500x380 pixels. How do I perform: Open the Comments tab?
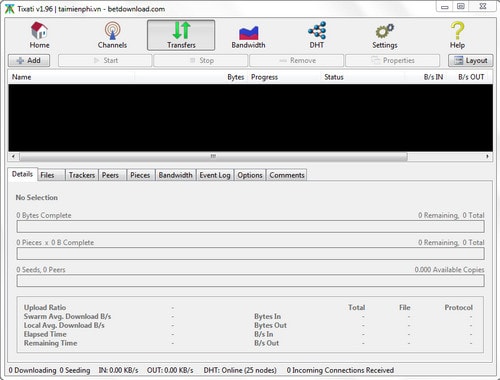pyautogui.click(x=287, y=175)
